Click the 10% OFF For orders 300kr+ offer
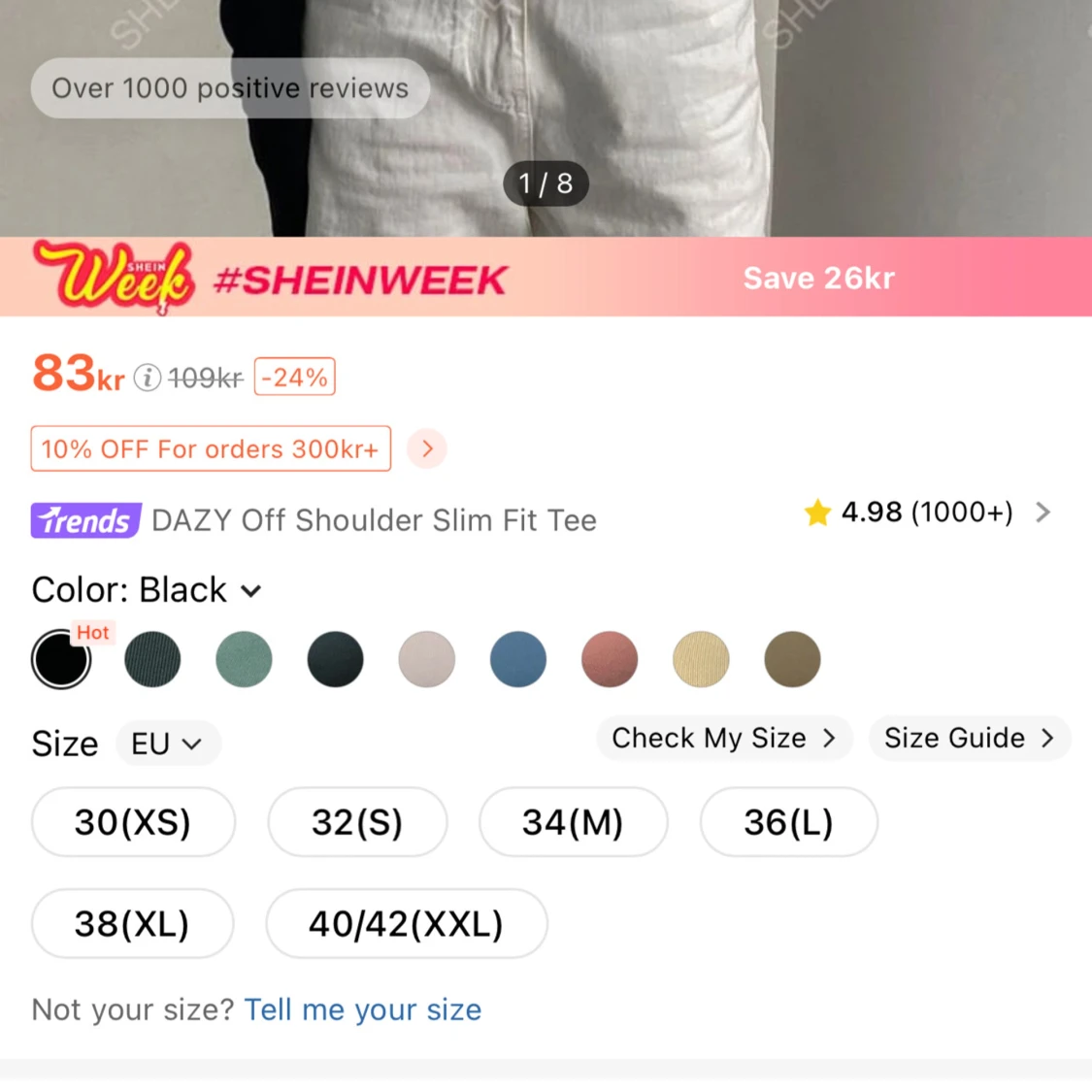This screenshot has width=1092, height=1092. [211, 448]
